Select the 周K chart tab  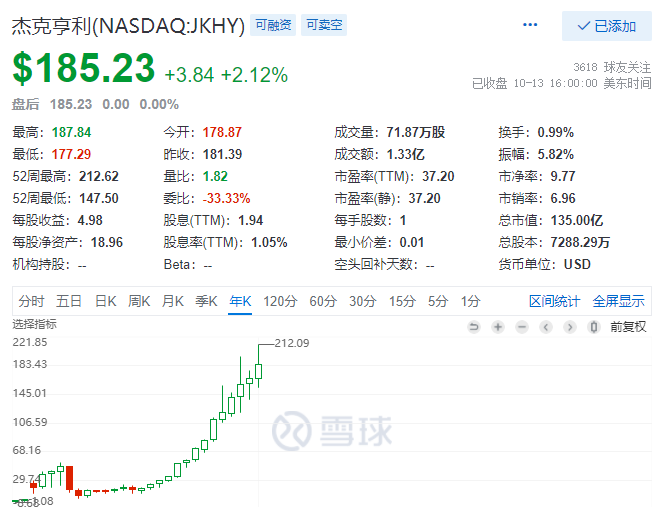point(139,301)
